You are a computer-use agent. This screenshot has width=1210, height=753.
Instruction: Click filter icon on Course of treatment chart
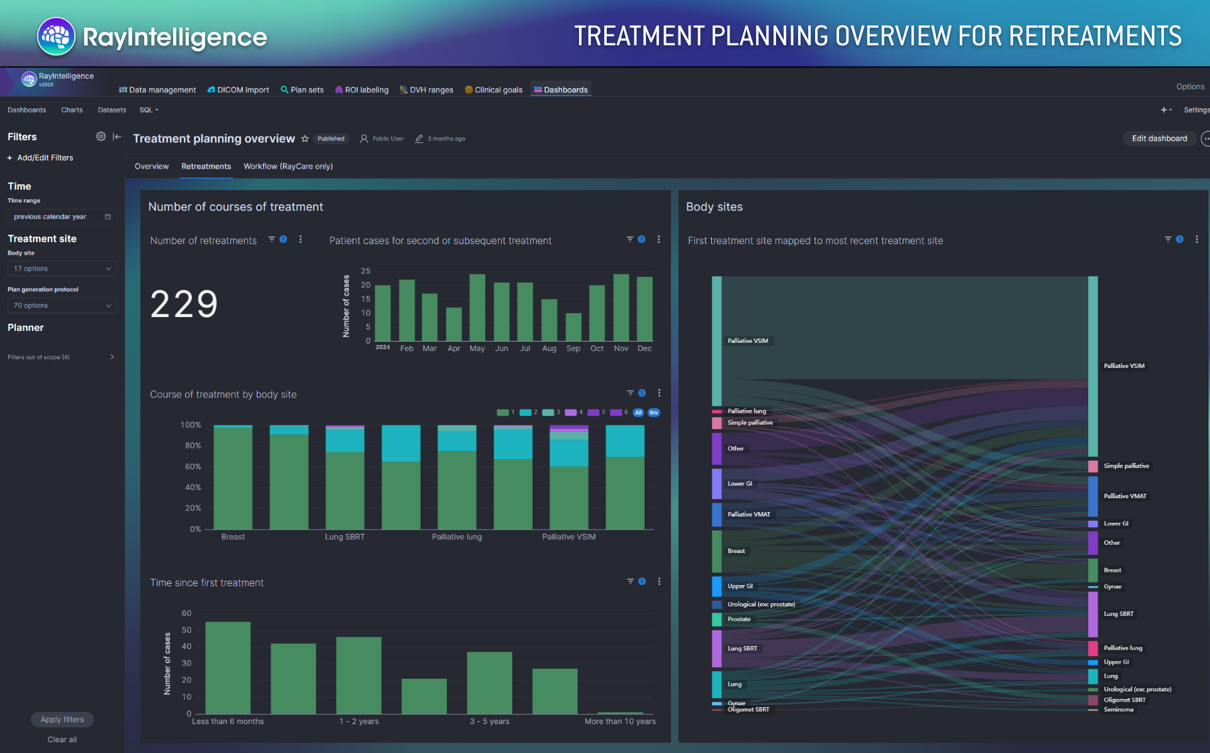click(630, 394)
